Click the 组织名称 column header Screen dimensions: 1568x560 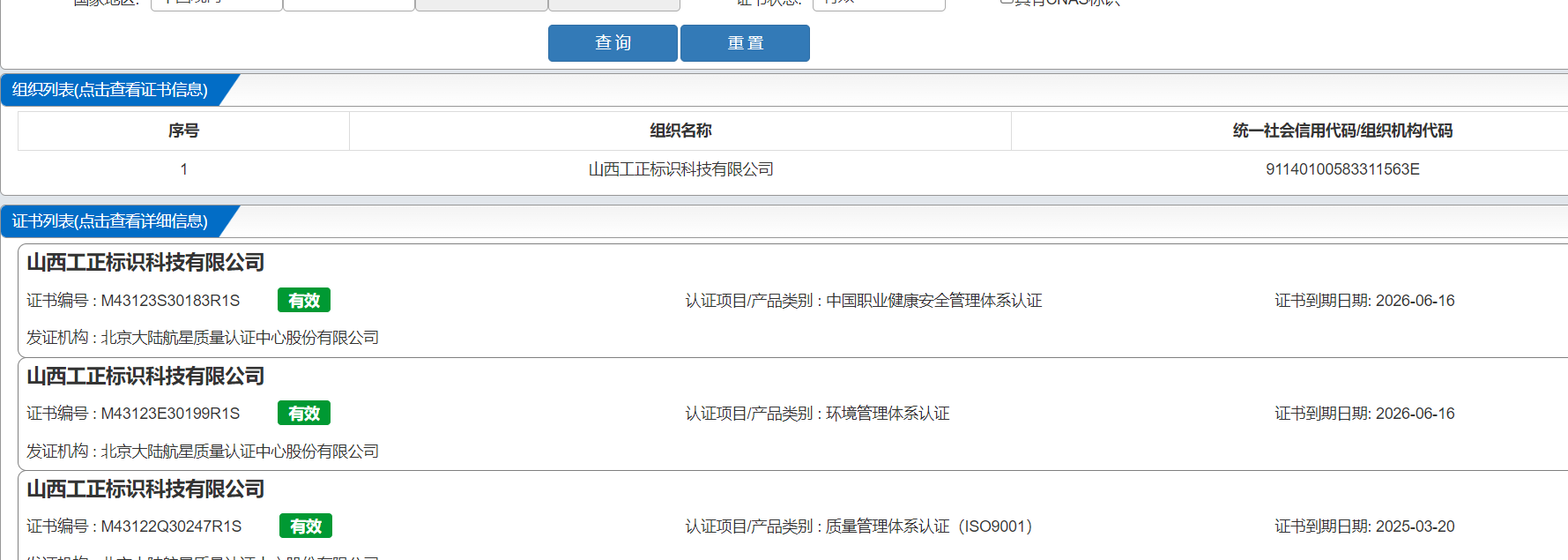680,131
